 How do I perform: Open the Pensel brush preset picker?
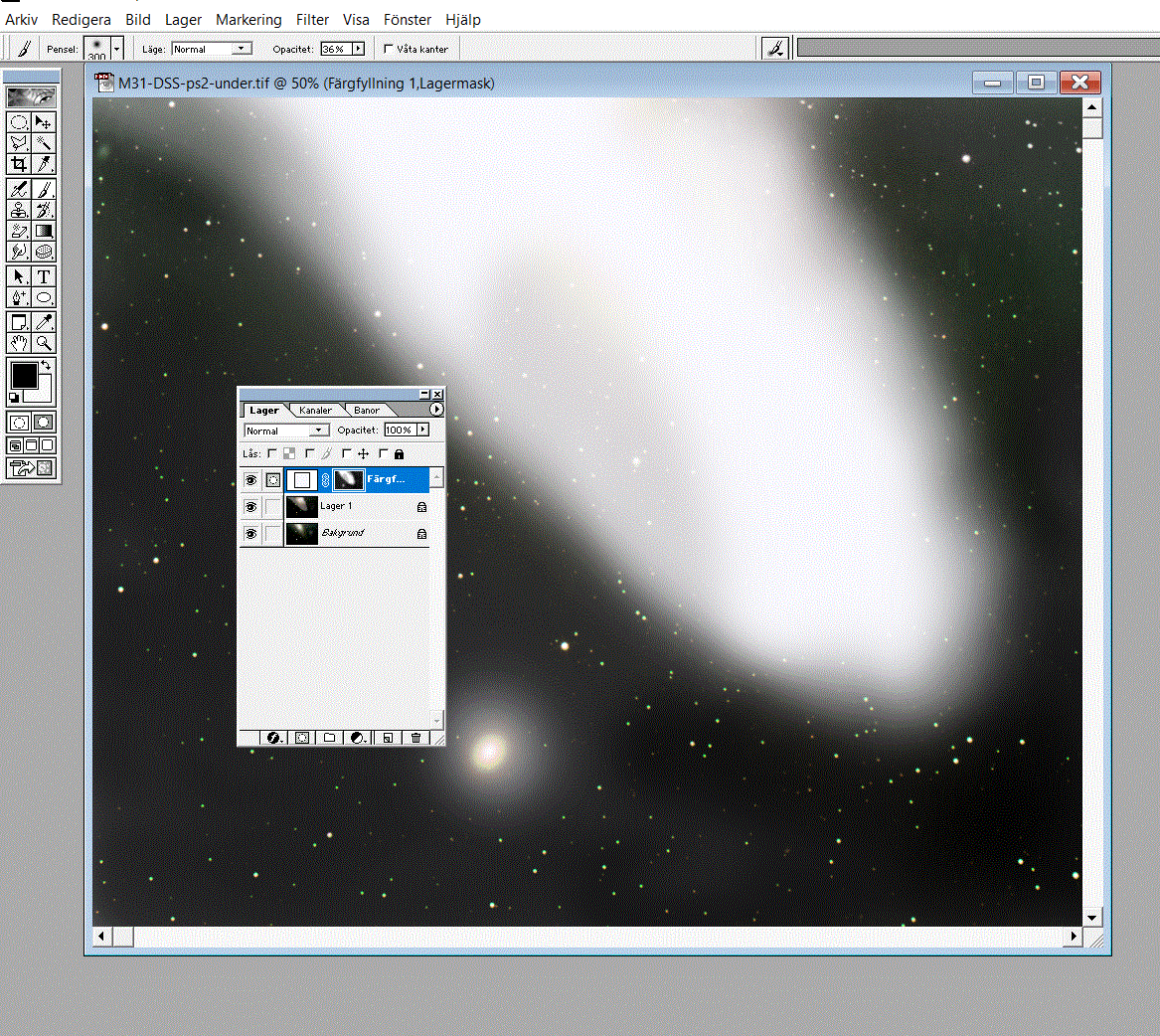[116, 48]
